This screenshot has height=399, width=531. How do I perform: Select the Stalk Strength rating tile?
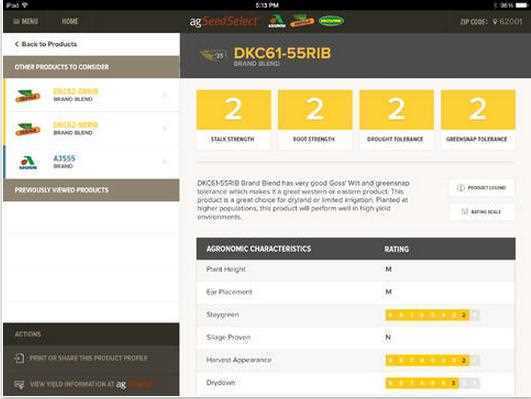[234, 119]
